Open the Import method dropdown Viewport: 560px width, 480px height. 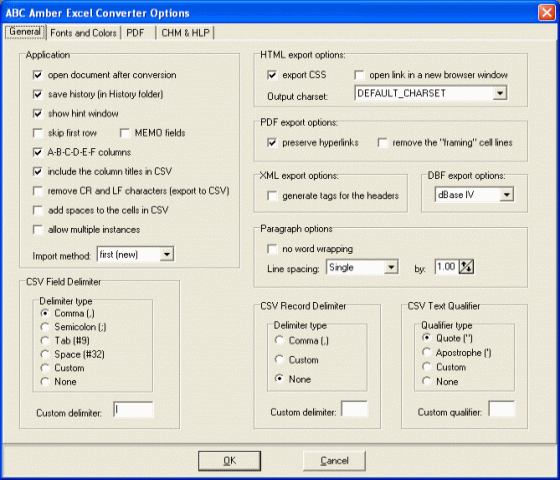click(166, 255)
